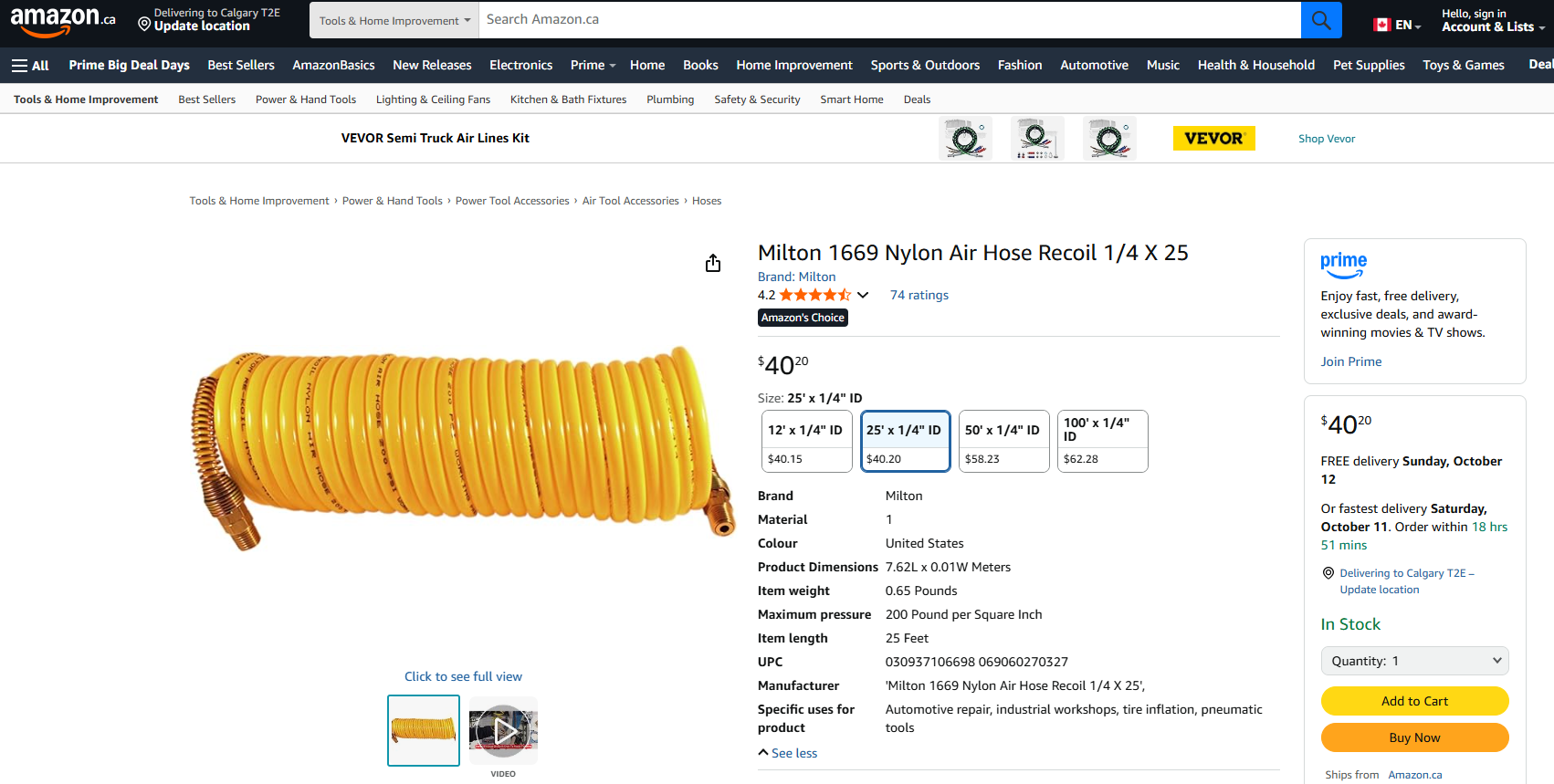Click Hoses breadcrumb

(707, 201)
